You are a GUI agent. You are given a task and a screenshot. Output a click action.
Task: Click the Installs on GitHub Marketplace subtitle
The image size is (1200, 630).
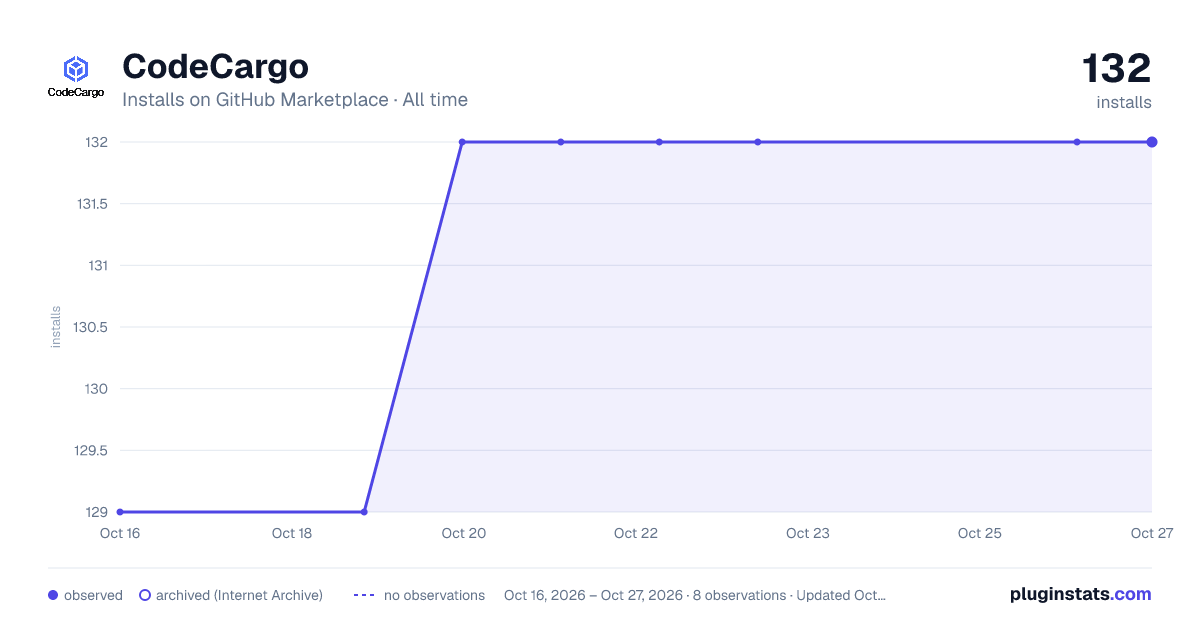point(295,100)
